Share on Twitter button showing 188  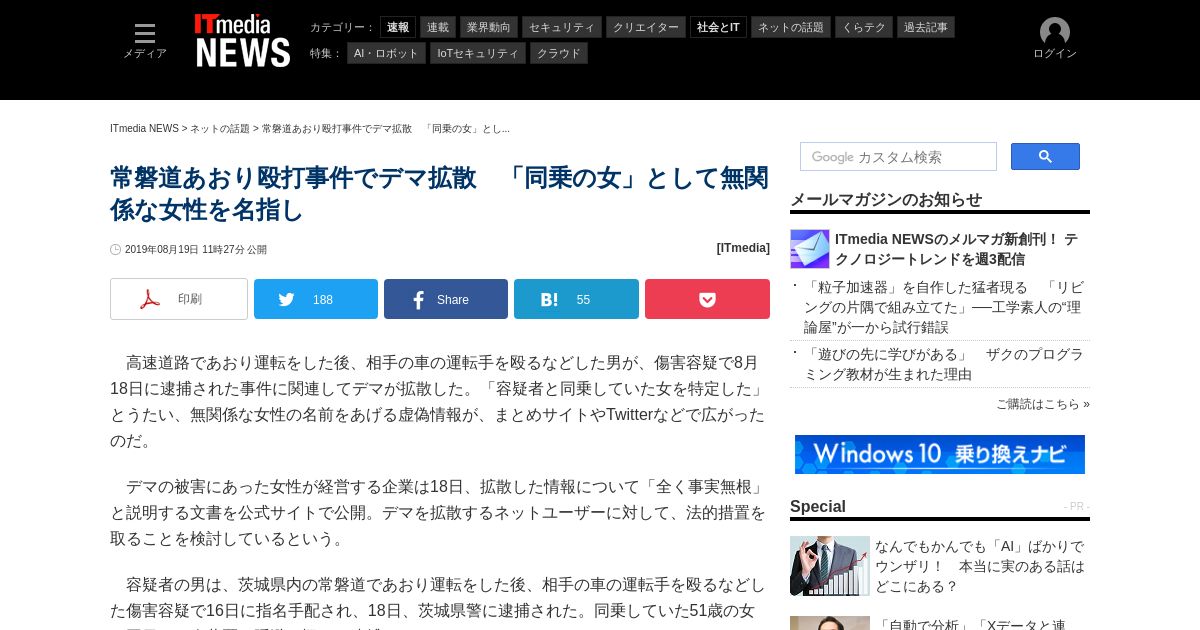click(x=316, y=299)
